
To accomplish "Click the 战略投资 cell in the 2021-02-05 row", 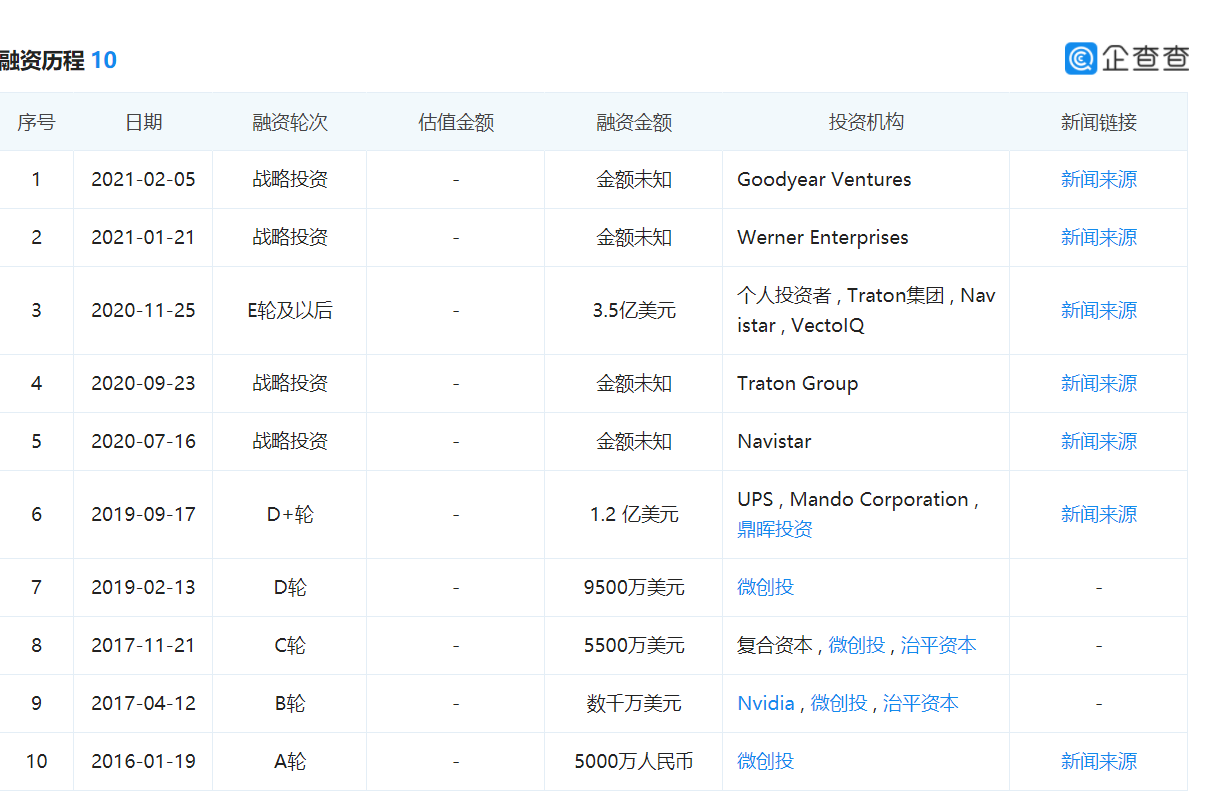I will pyautogui.click(x=290, y=180).
